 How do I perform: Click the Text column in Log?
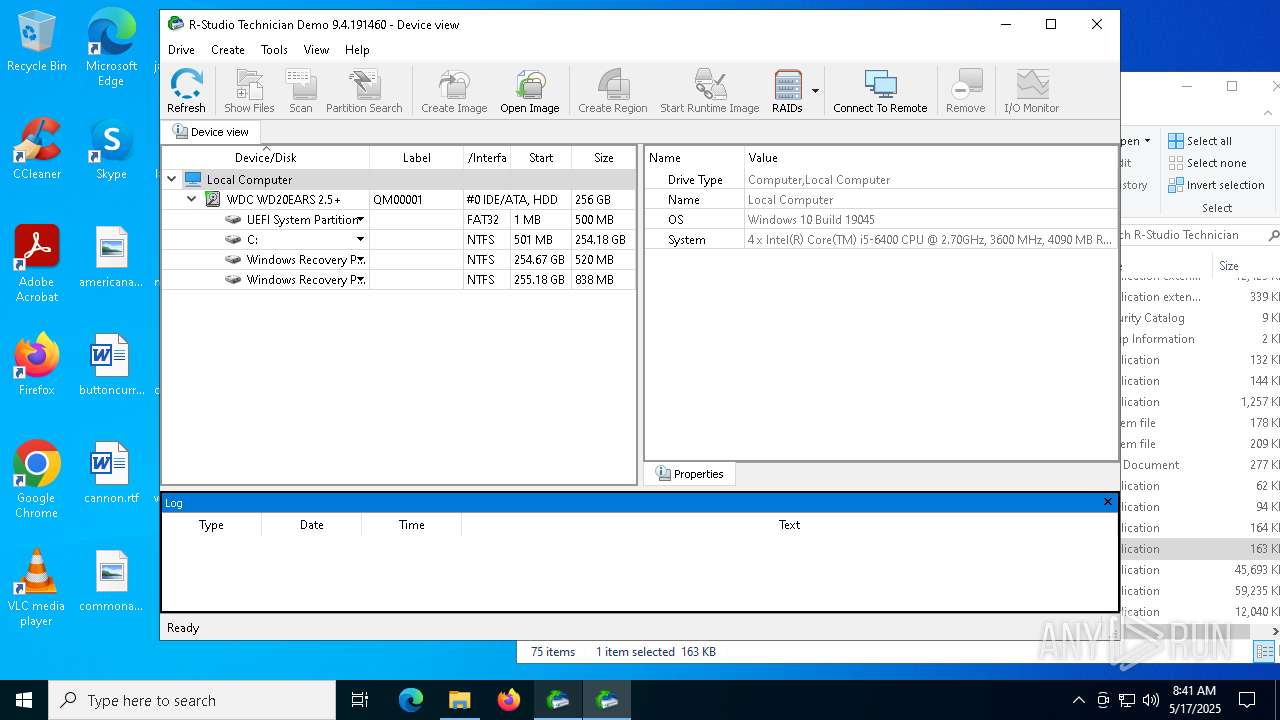(789, 525)
